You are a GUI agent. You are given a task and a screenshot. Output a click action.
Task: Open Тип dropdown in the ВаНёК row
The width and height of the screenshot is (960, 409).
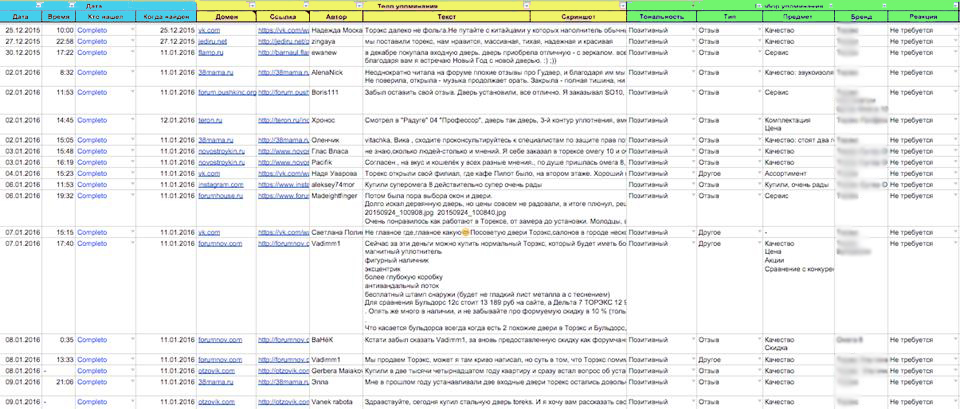(x=759, y=340)
